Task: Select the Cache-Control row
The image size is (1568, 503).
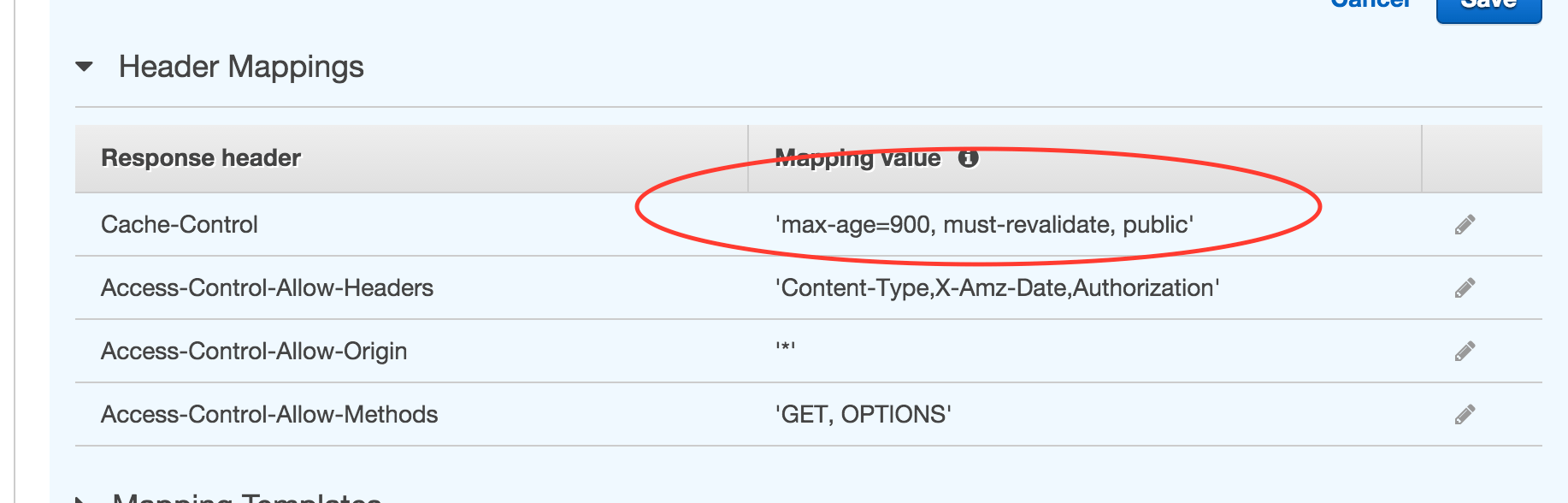Action: pyautogui.click(x=180, y=225)
